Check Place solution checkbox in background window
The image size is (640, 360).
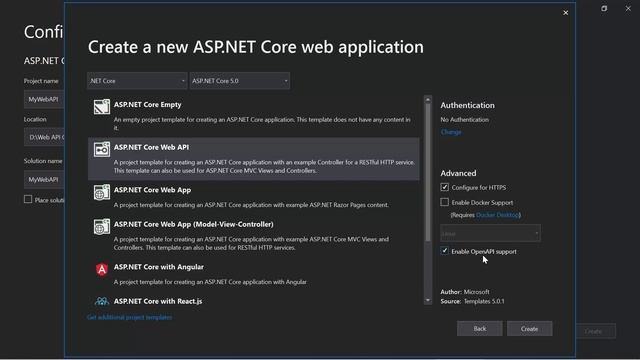click(28, 199)
